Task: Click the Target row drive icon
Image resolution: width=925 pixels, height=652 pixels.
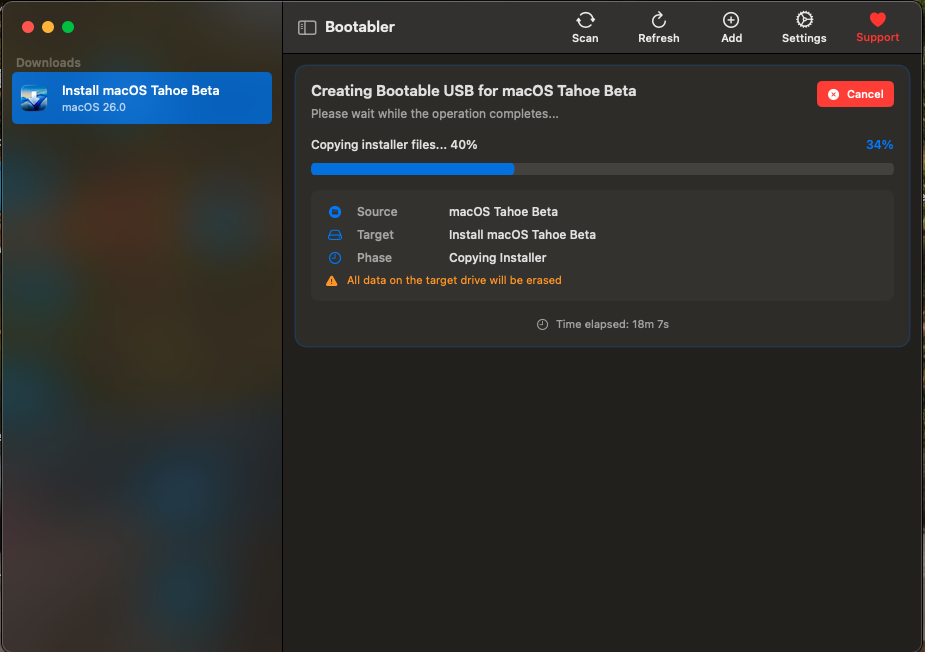Action: click(334, 235)
